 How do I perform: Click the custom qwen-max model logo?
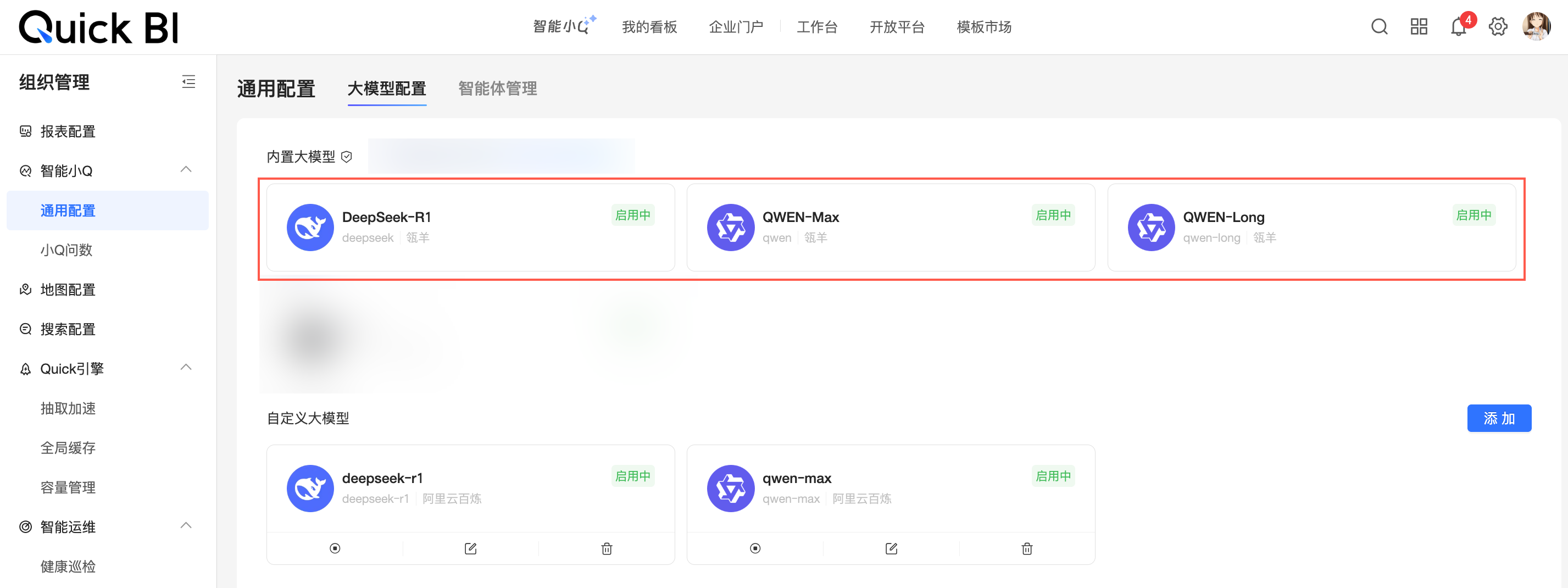pos(731,489)
